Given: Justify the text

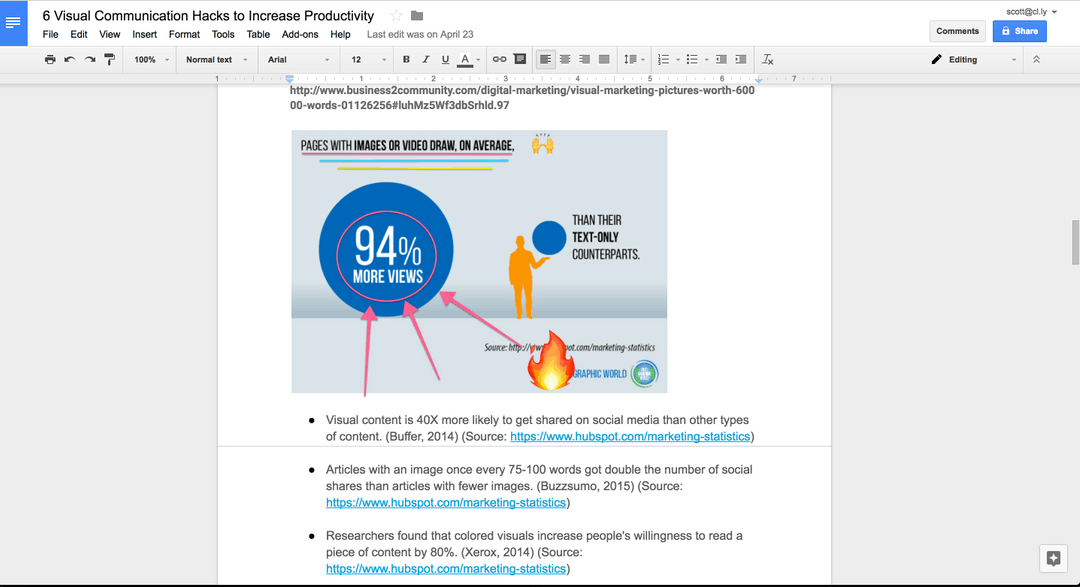Looking at the screenshot, I should (x=604, y=60).
